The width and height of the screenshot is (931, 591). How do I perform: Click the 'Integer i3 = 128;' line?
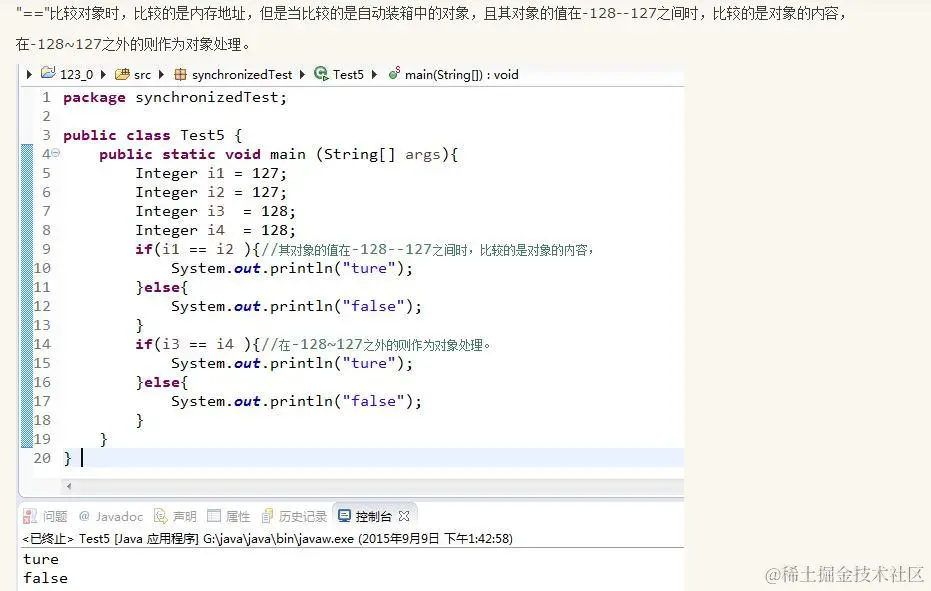click(216, 211)
